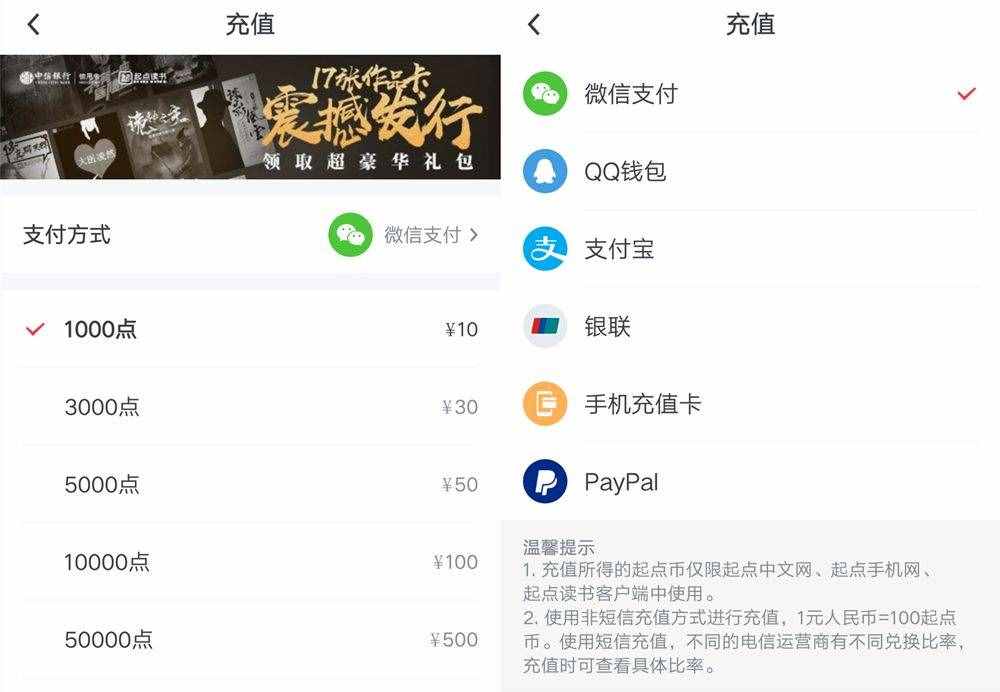Select the WeChat Pay green icon in list
This screenshot has width=1000, height=692.
pos(545,94)
